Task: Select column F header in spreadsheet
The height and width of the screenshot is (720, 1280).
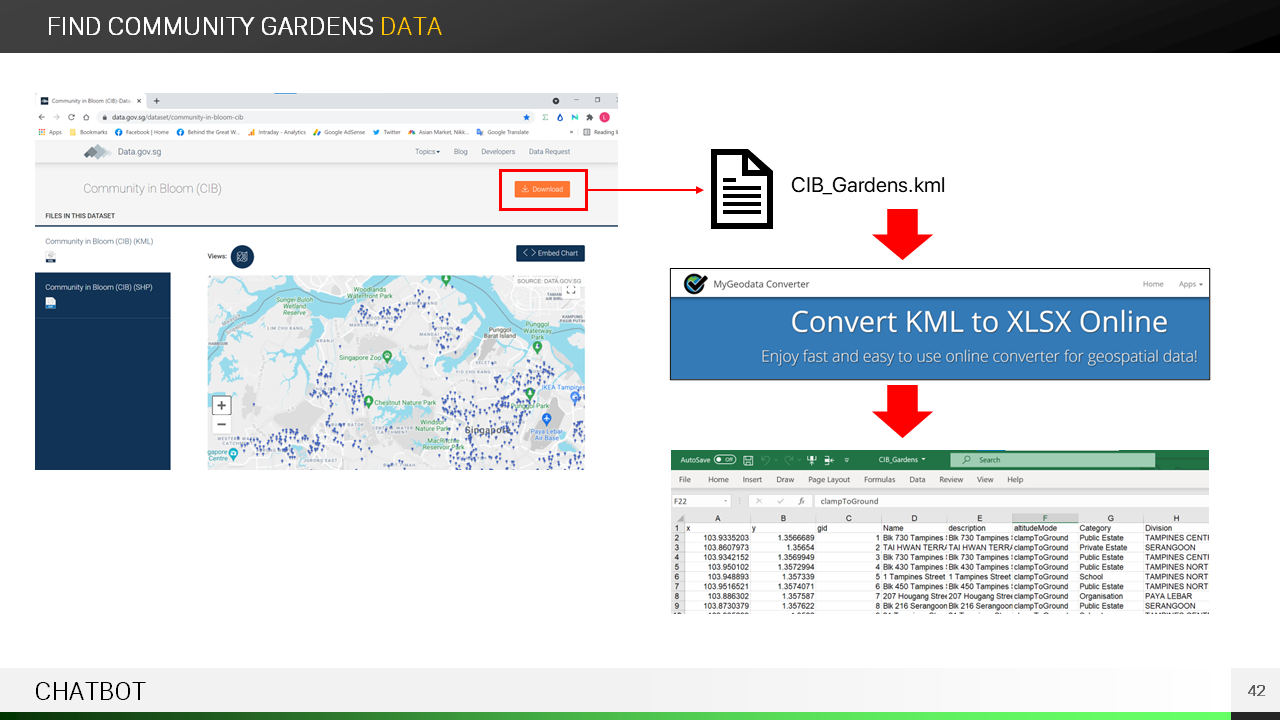Action: click(1045, 518)
